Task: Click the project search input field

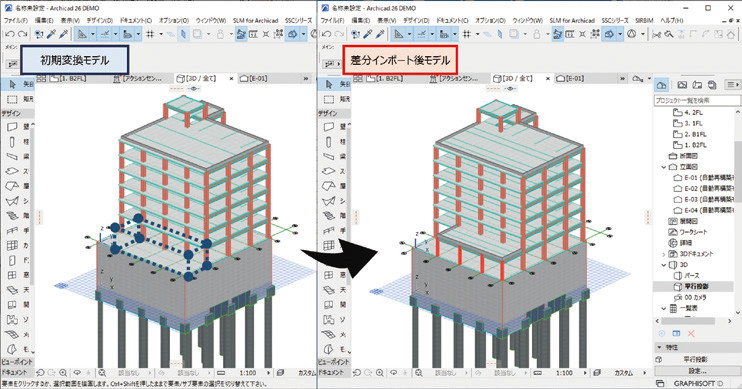Action: pyautogui.click(x=697, y=100)
